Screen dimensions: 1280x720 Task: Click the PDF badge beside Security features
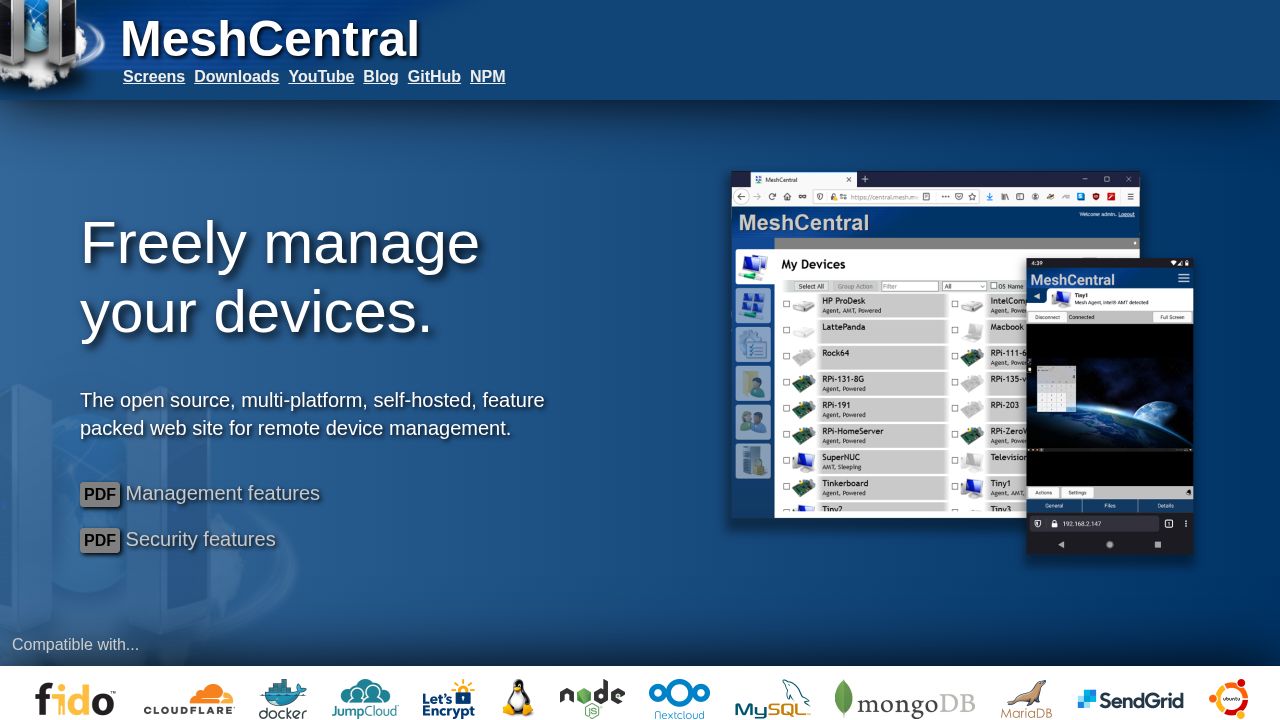click(x=100, y=540)
